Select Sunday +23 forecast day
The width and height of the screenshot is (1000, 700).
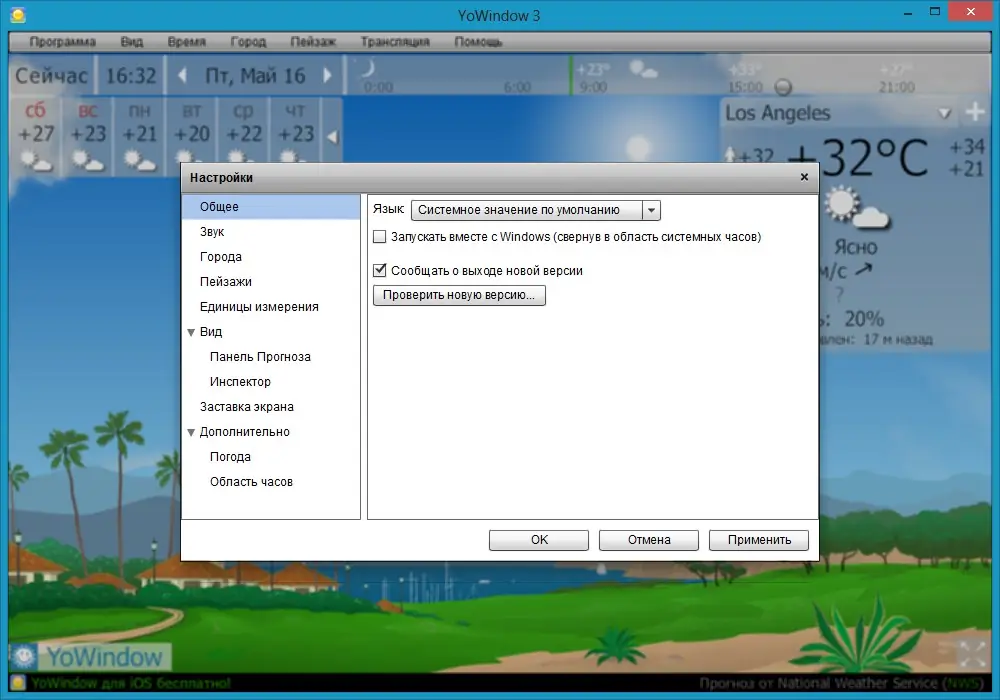tap(87, 136)
